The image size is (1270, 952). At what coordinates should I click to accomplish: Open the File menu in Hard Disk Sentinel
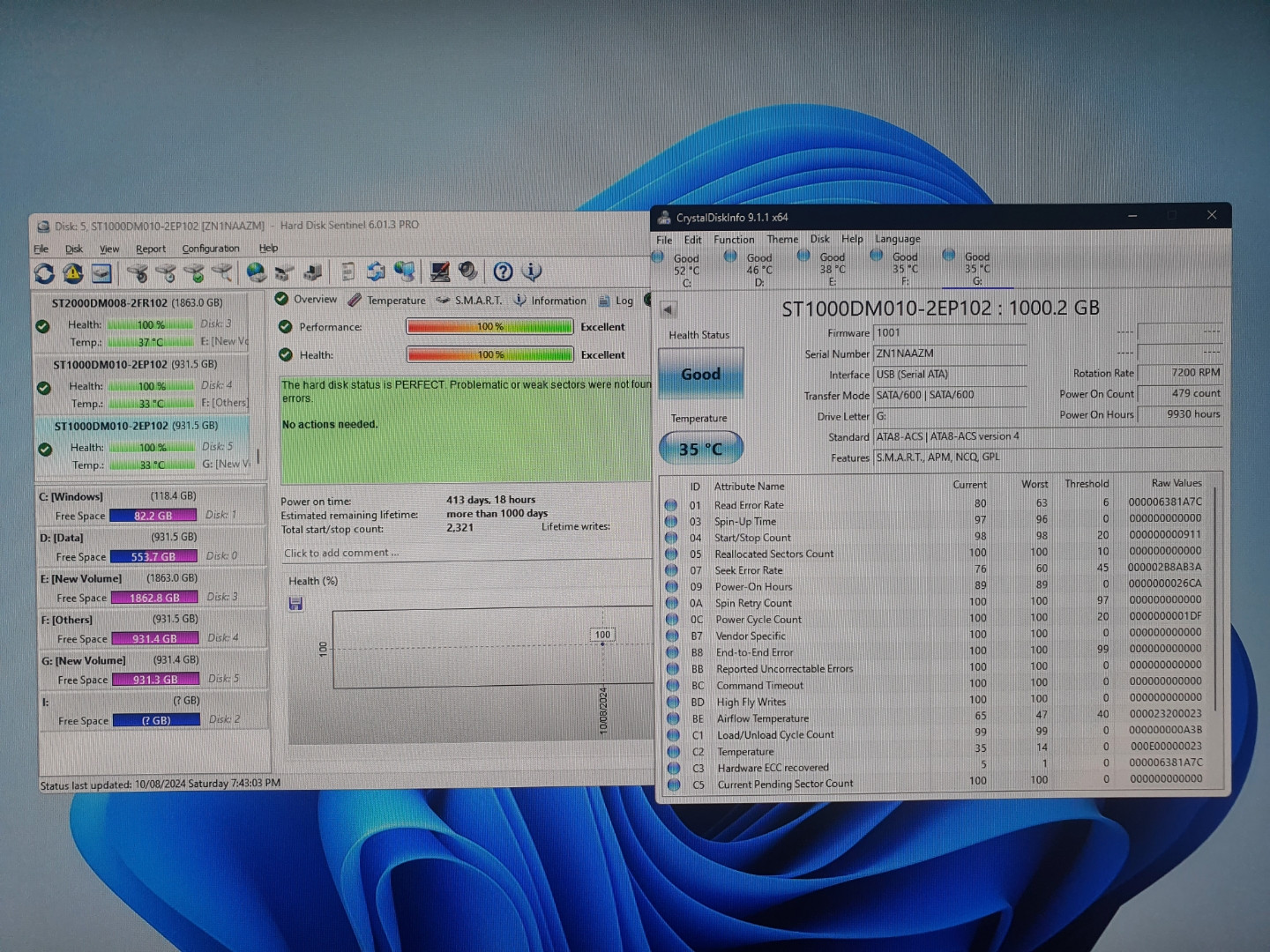[41, 249]
